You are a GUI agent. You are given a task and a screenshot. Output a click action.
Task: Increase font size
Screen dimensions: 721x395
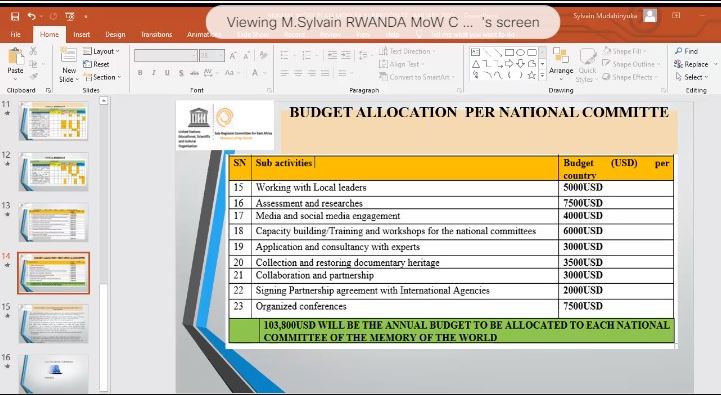coord(233,56)
